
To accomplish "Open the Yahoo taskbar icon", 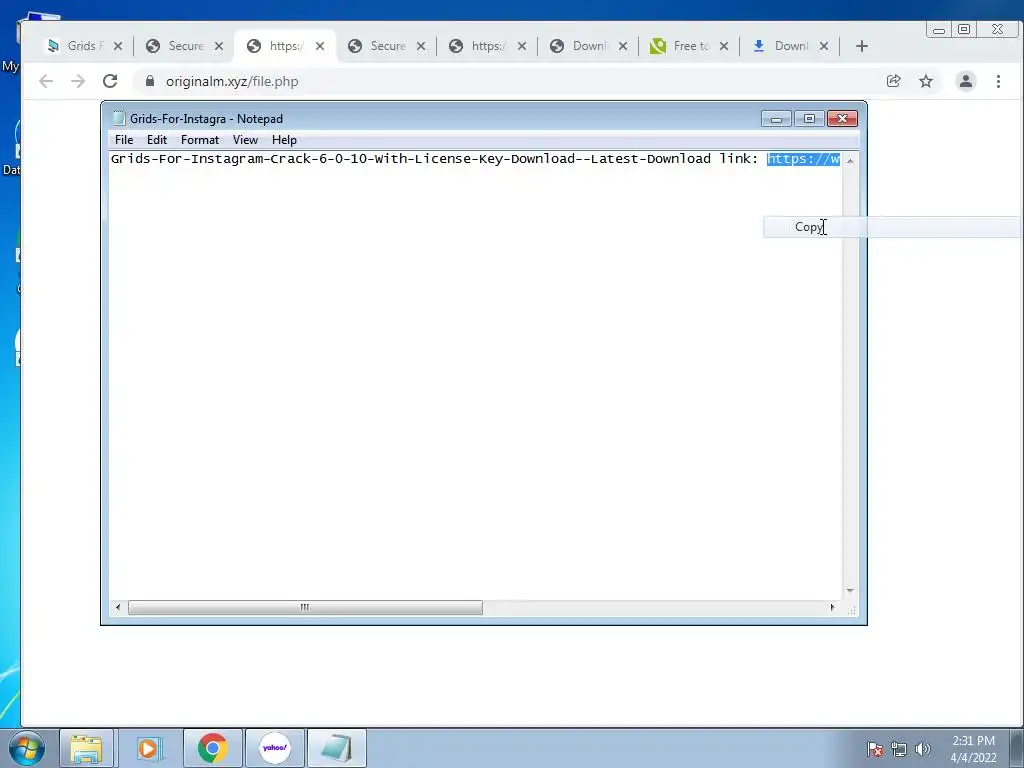I will [x=274, y=748].
